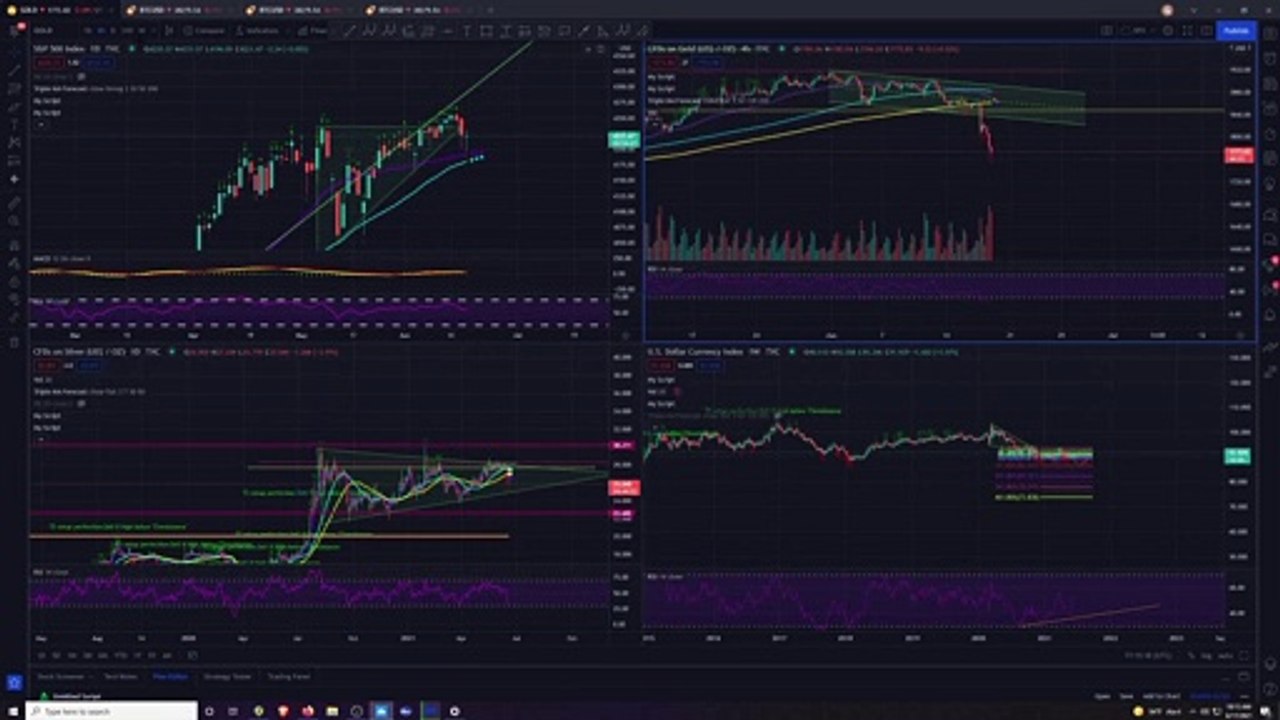1280x720 pixels.
Task: Open the Strategy Tester bottom tab
Action: (227, 677)
